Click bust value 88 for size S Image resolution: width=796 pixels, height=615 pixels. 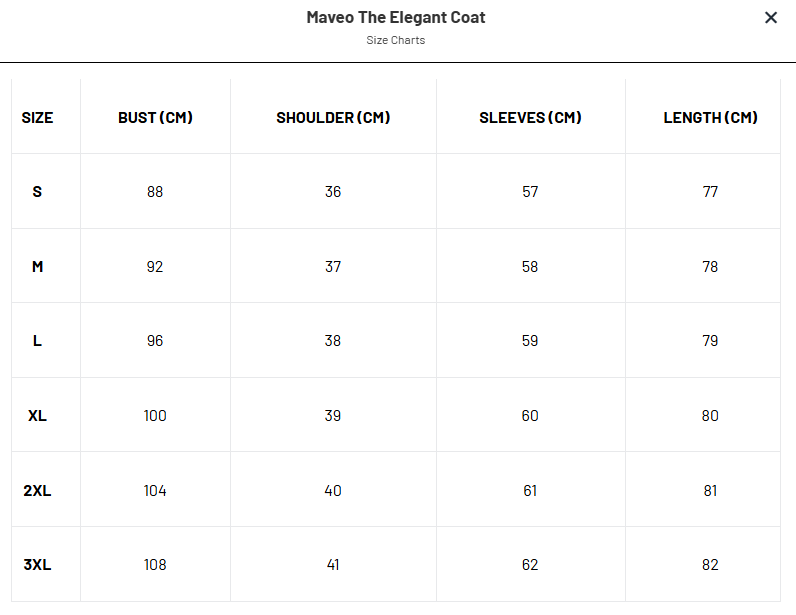pos(155,191)
